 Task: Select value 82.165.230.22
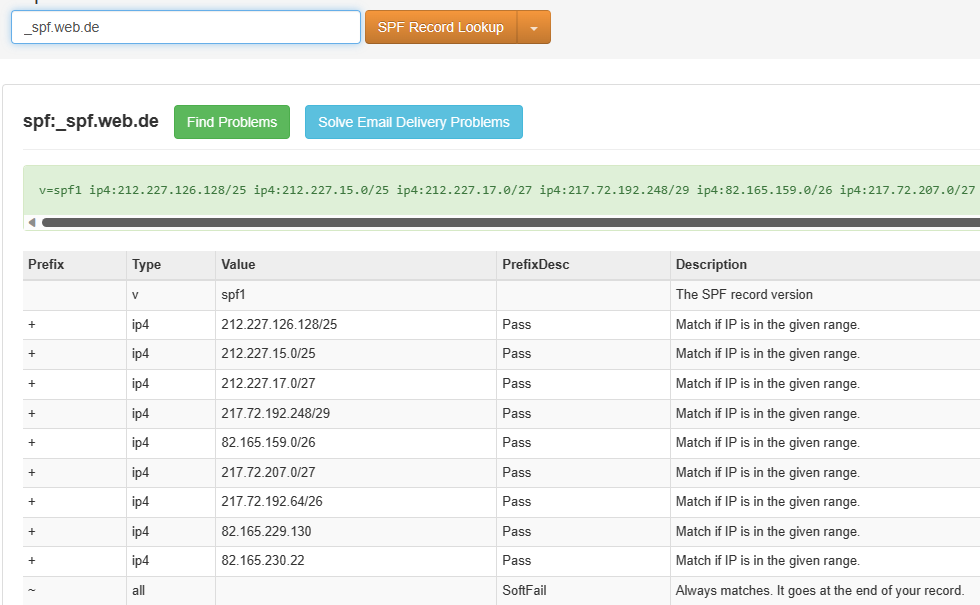click(262, 561)
